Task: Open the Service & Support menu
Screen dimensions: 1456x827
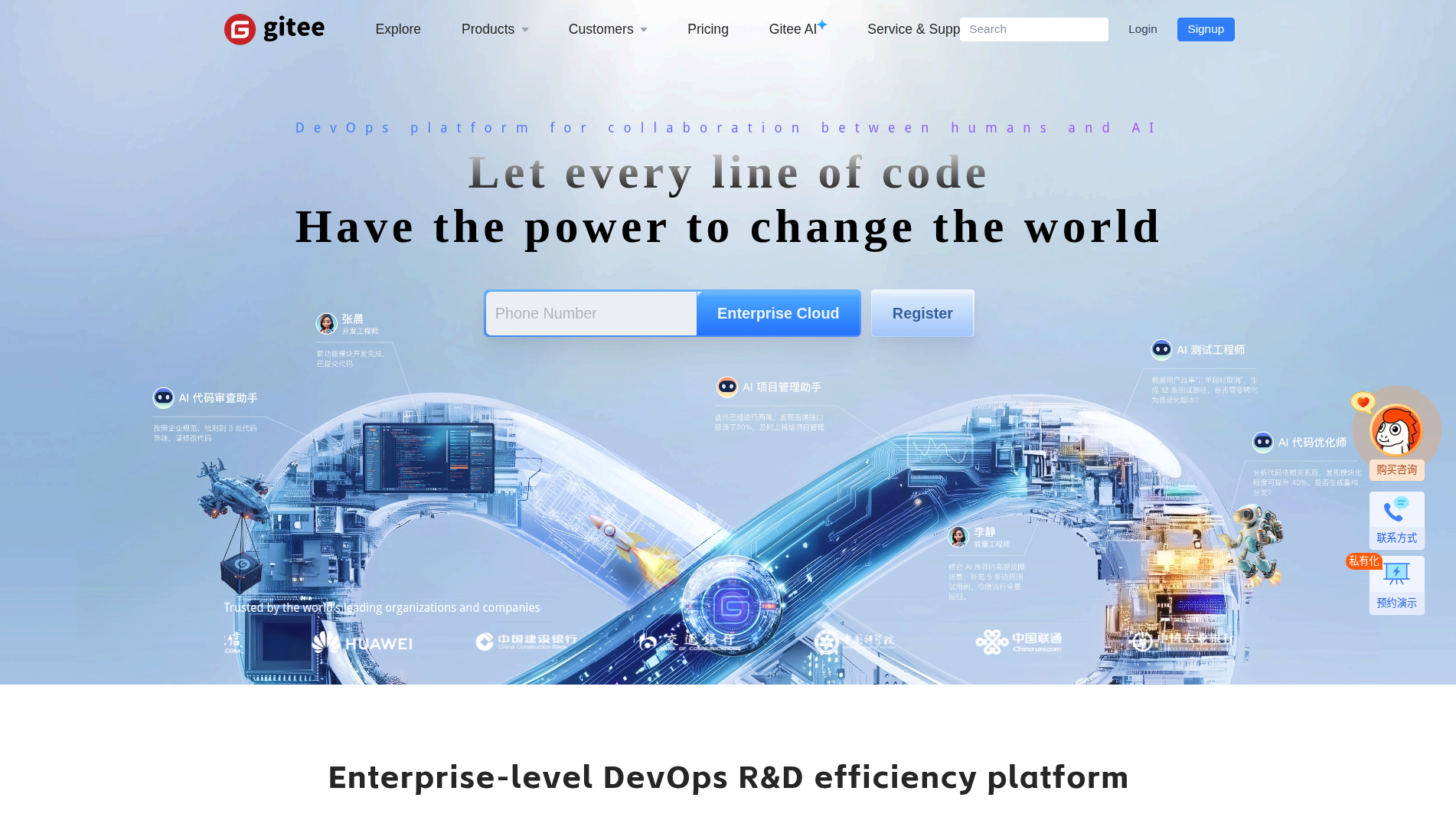Action: (912, 29)
